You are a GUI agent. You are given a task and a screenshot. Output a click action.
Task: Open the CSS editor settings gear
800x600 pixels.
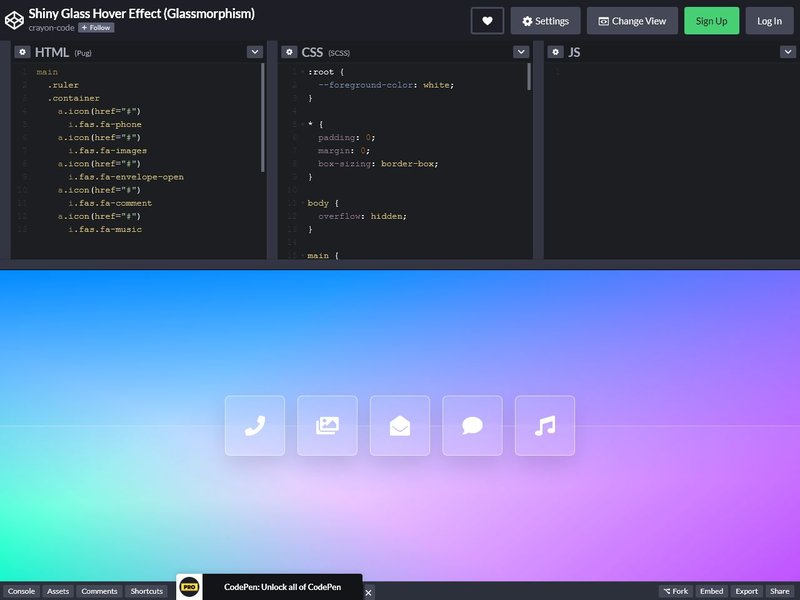[289, 52]
